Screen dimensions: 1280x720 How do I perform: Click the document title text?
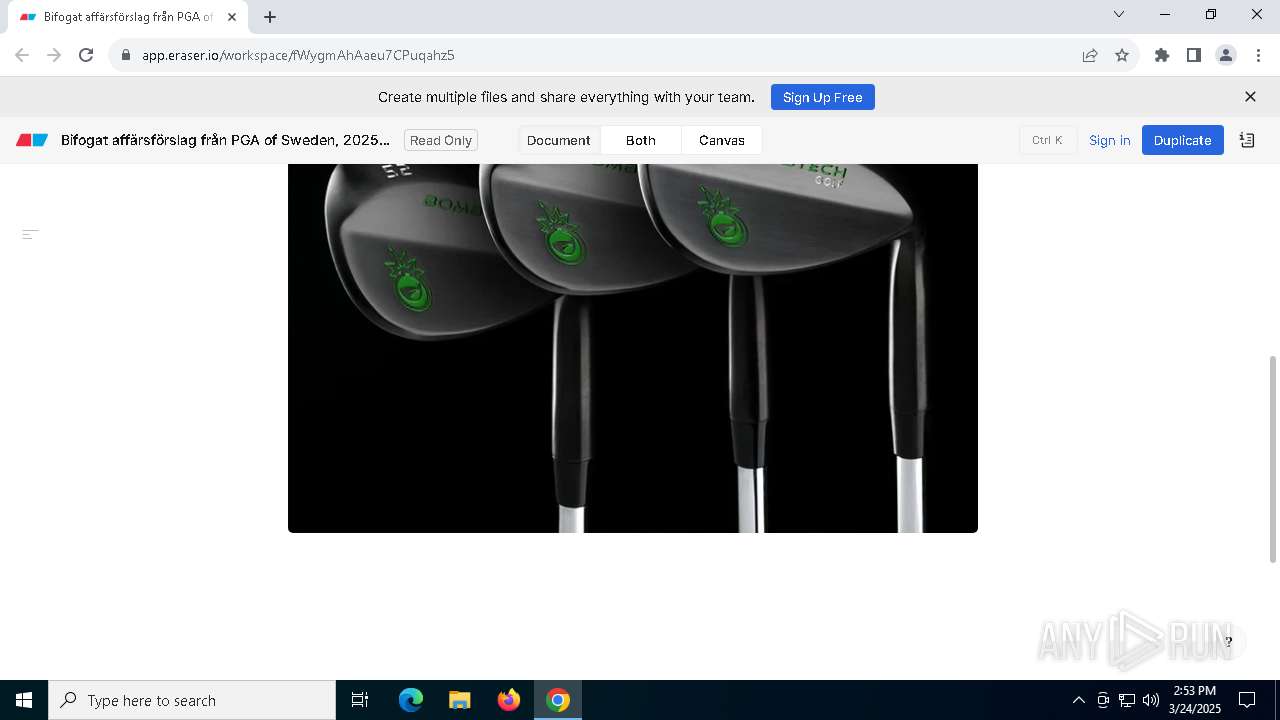pyautogui.click(x=225, y=140)
